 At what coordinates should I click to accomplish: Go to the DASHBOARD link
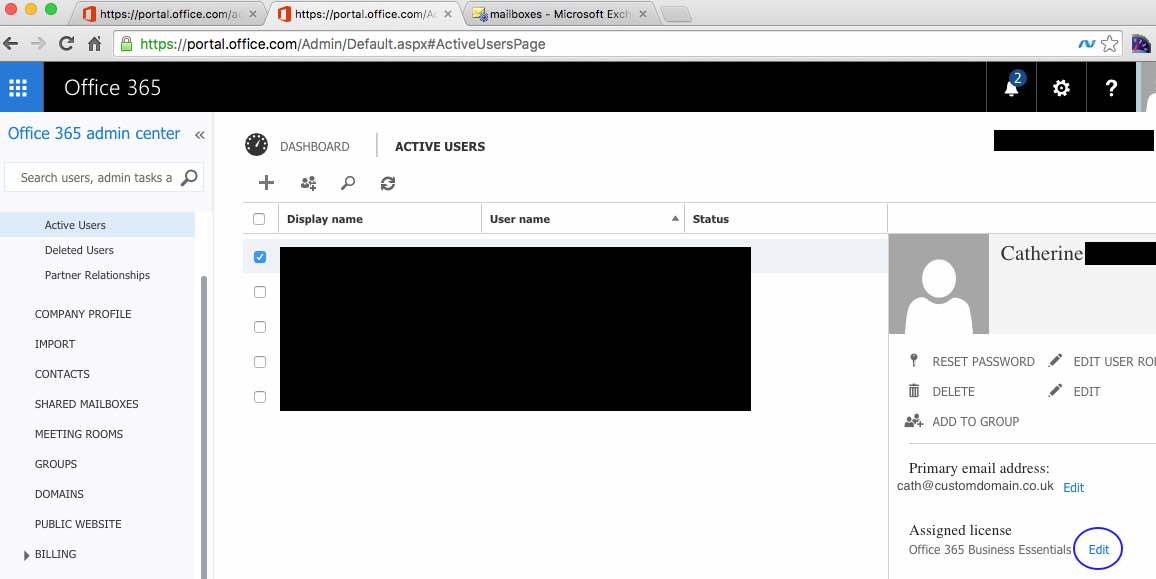coord(315,147)
